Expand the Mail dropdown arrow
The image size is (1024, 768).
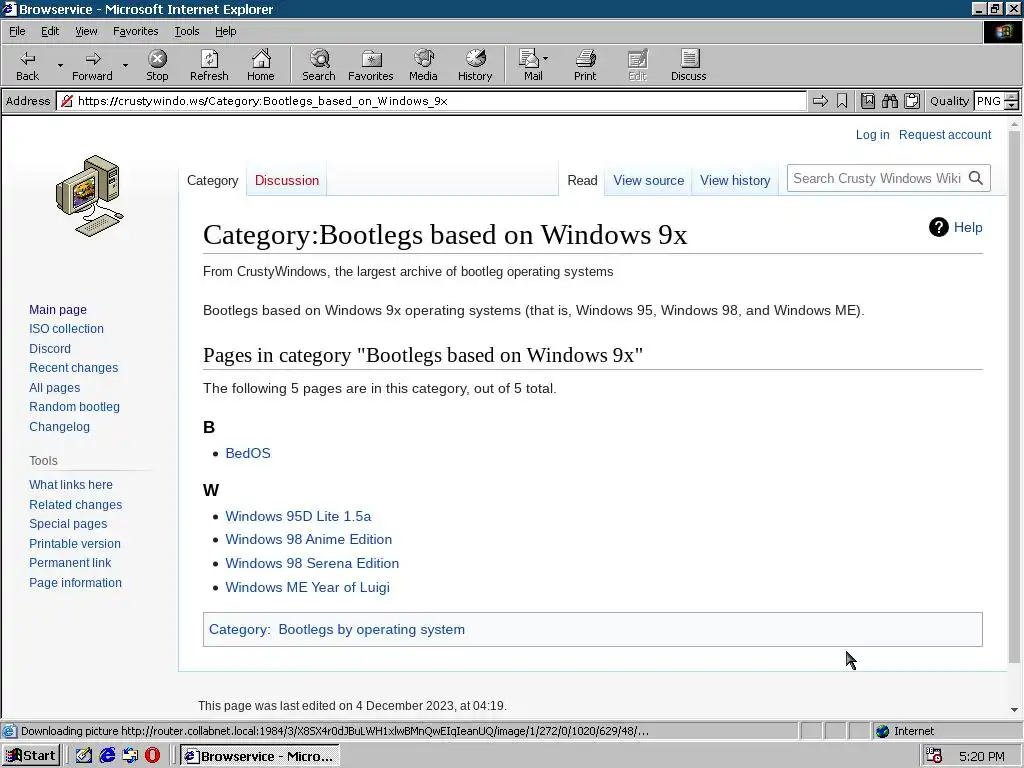(x=545, y=59)
